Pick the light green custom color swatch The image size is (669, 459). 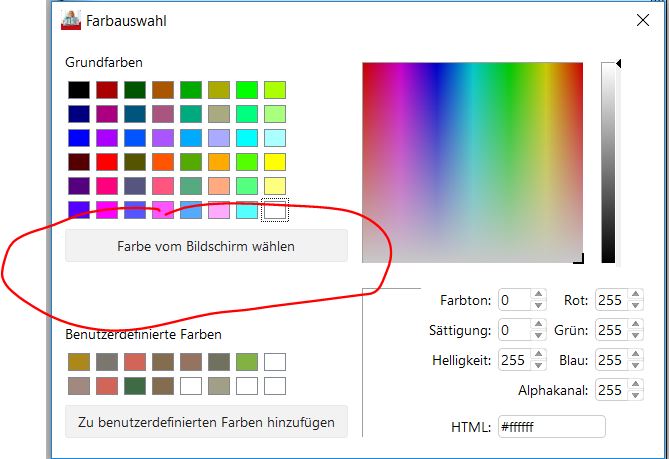tap(247, 362)
